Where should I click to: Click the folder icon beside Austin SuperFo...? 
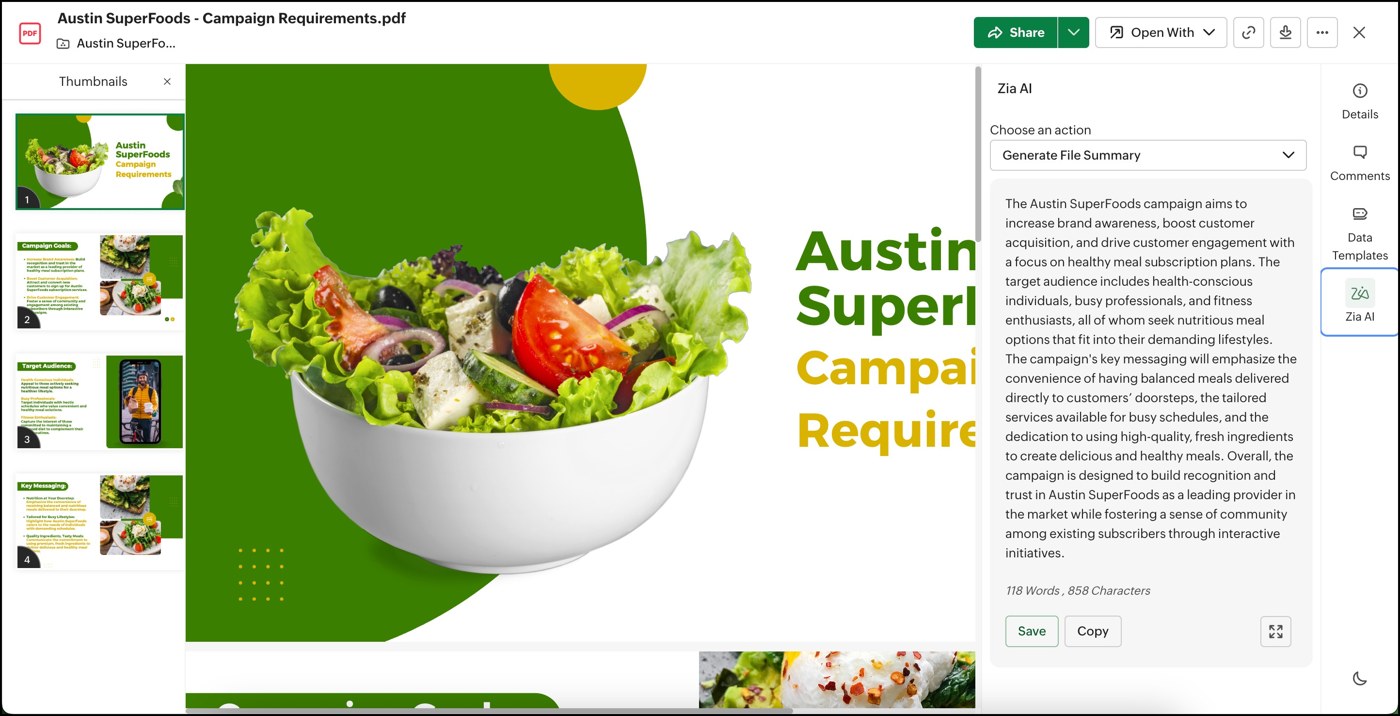63,43
